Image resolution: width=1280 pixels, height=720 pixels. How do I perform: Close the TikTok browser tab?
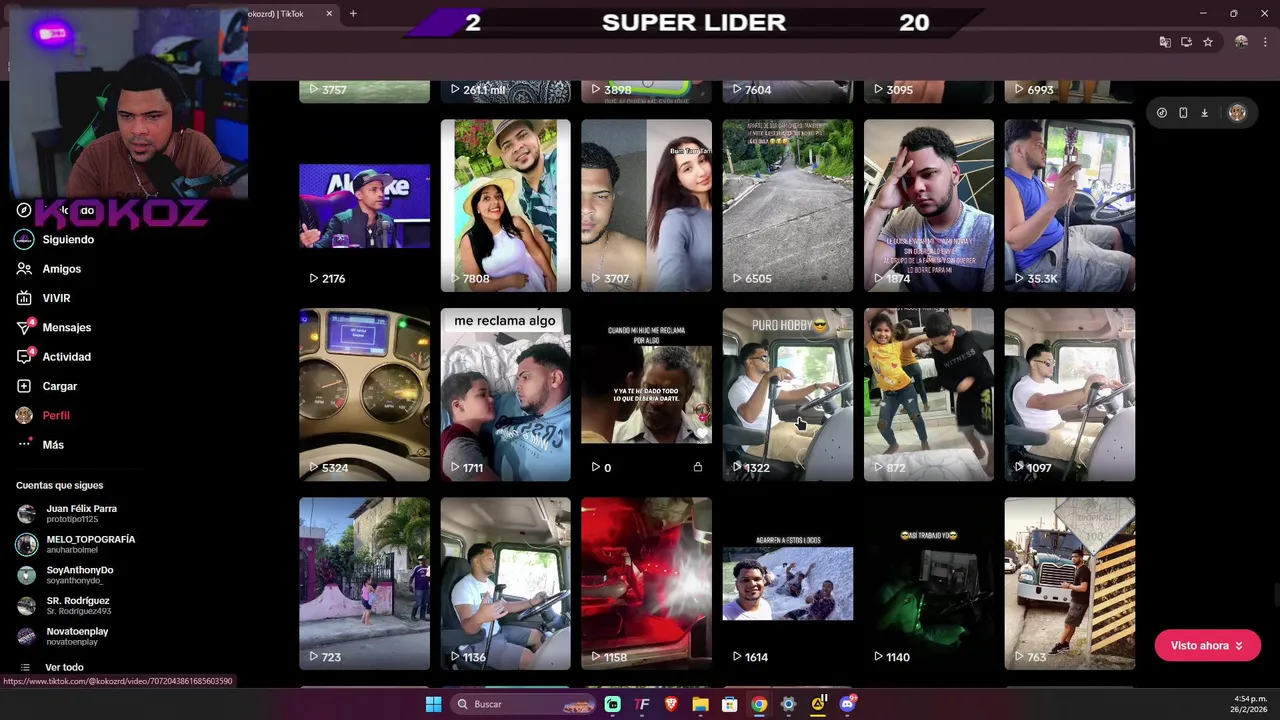coord(329,14)
